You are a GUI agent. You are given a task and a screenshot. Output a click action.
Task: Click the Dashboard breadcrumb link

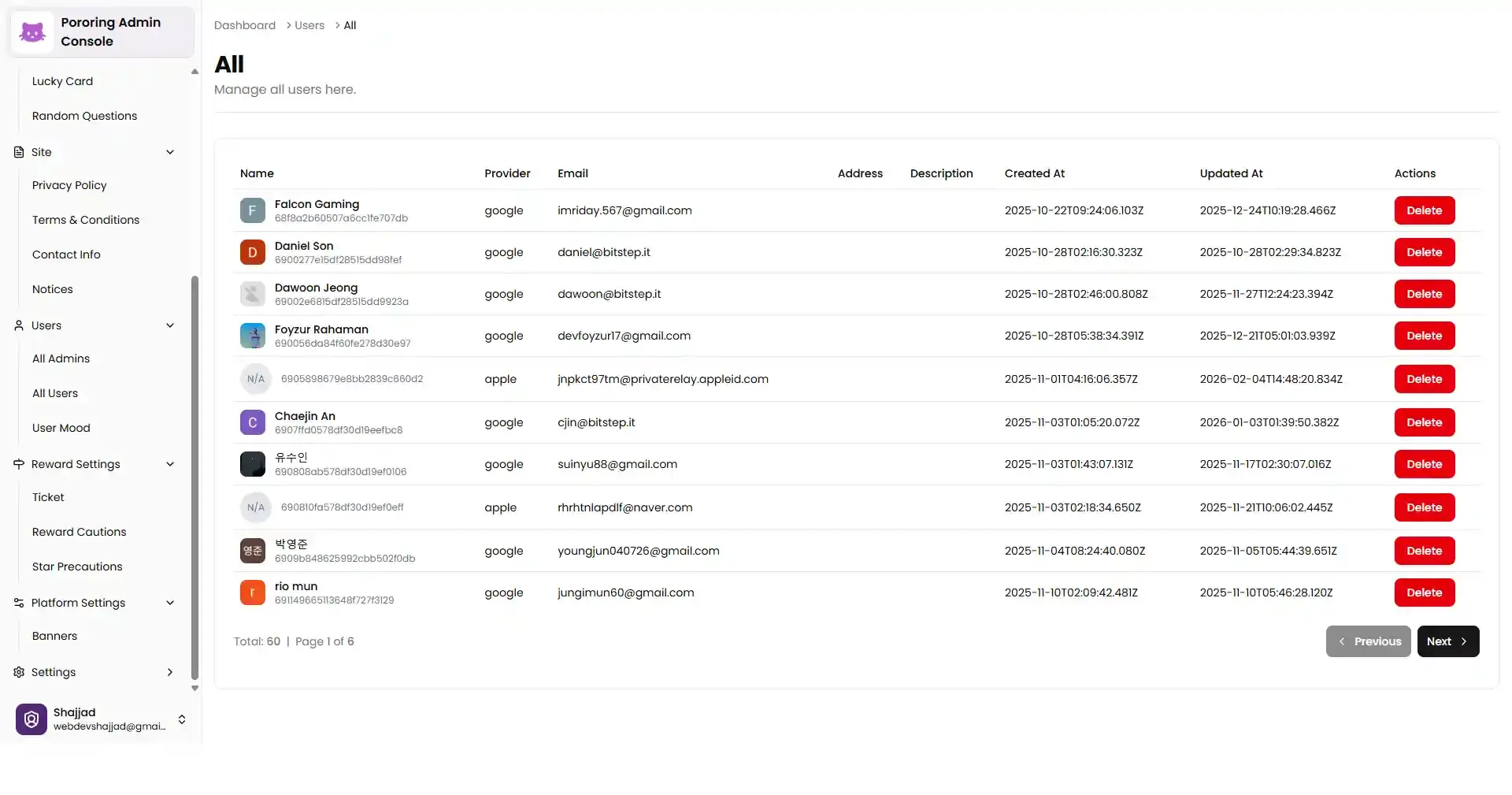pyautogui.click(x=245, y=25)
